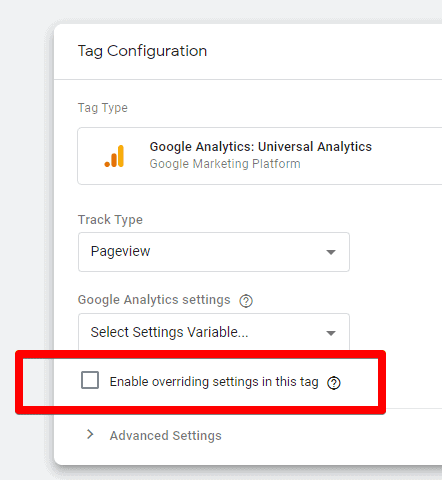Click the Google Analytics settings label text
The height and width of the screenshot is (480, 442).
154,300
